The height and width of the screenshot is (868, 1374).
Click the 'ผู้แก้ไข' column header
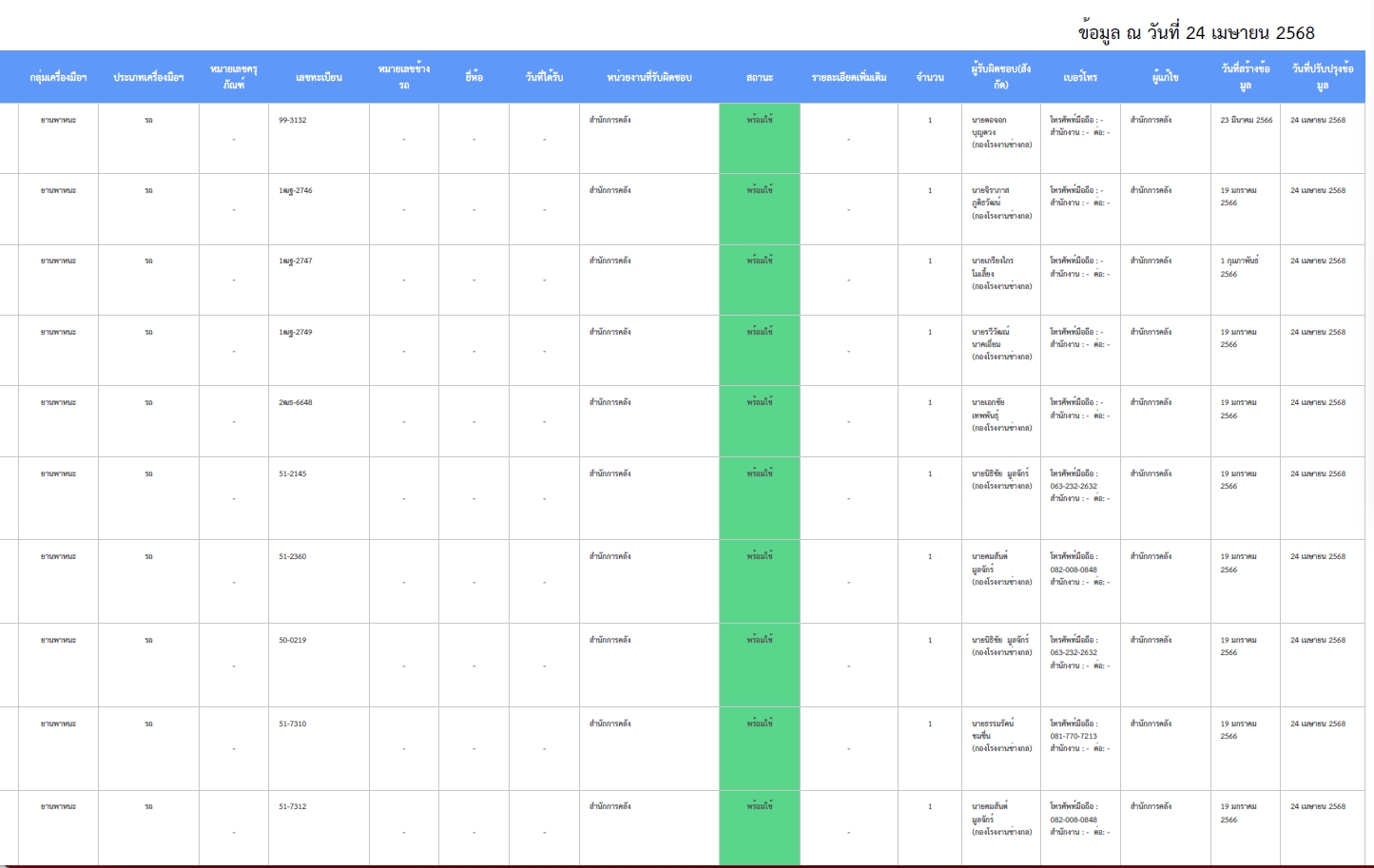(1165, 77)
